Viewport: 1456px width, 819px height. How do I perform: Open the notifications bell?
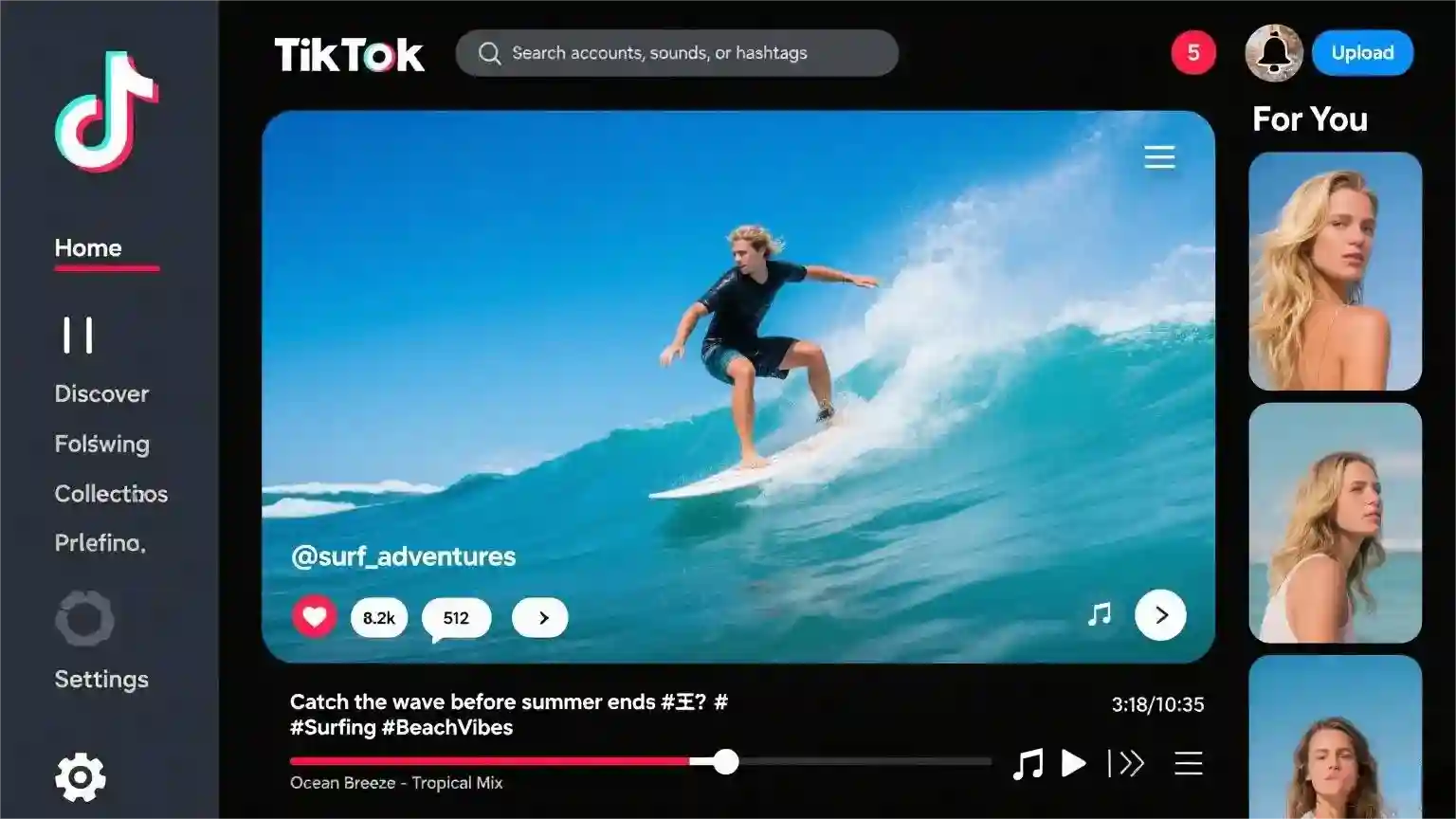coord(1273,52)
